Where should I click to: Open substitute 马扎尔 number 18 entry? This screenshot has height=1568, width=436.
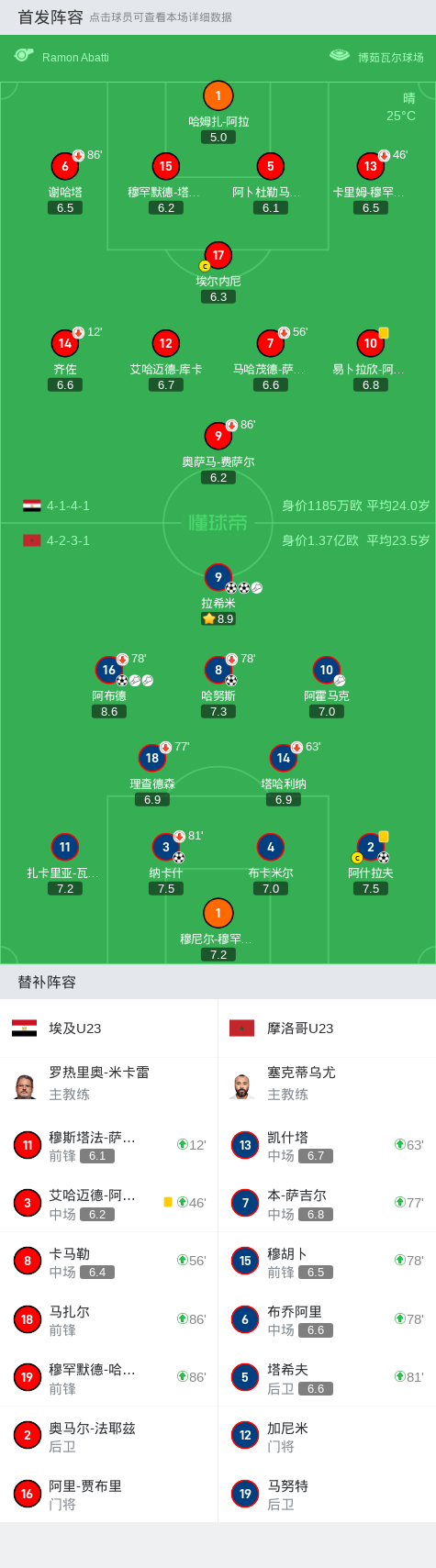(109, 1319)
